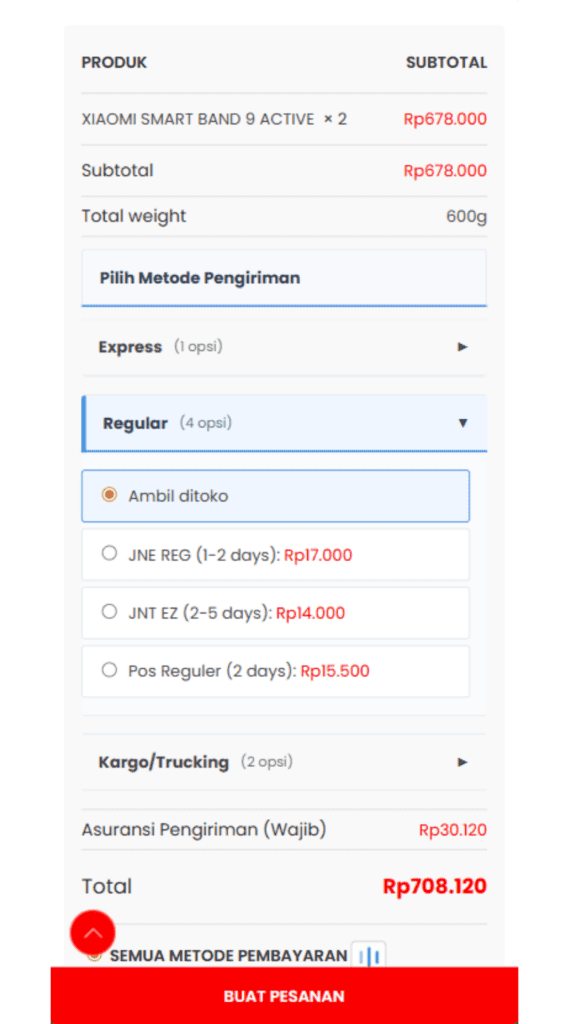The image size is (576, 1024).
Task: Click the Express section arrow icon
Action: tap(462, 347)
